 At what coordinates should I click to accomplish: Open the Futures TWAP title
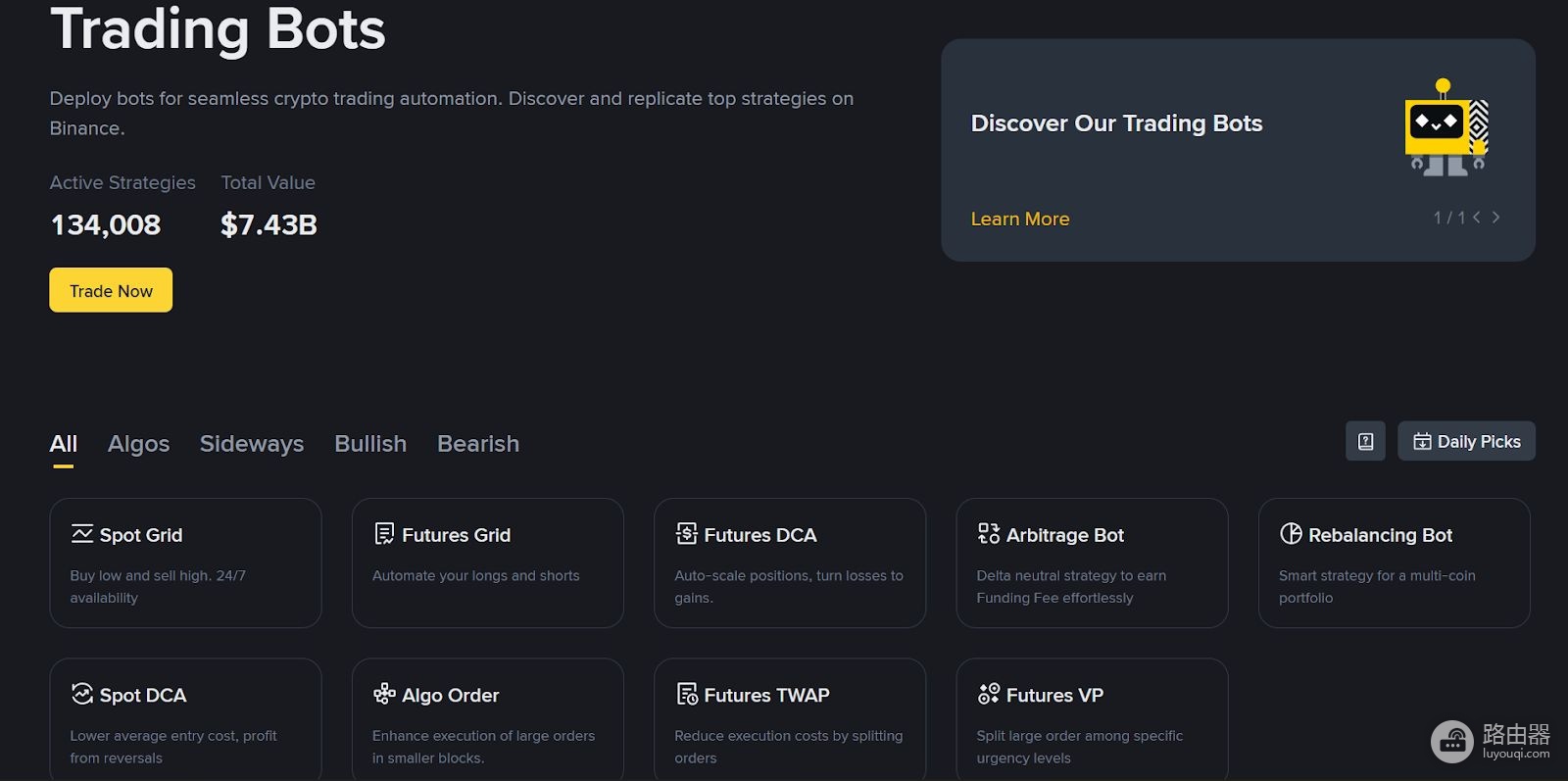[x=767, y=695]
